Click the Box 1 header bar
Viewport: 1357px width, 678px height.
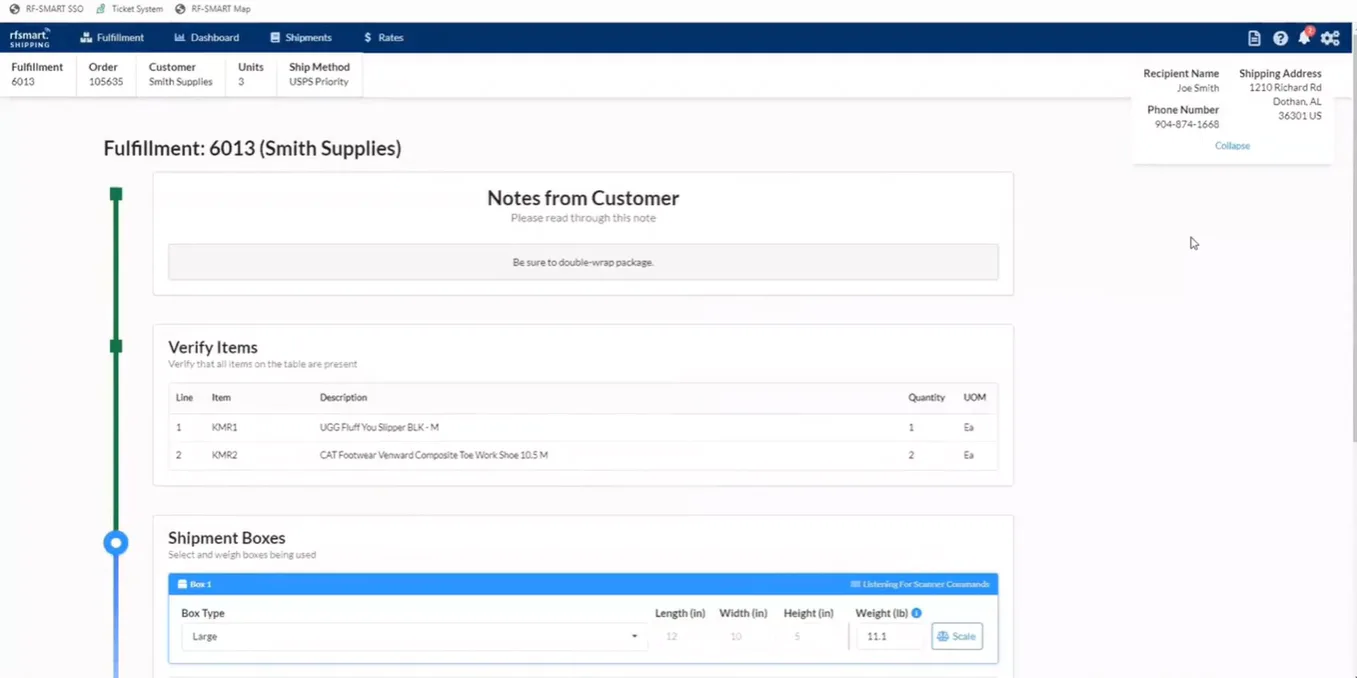tap(583, 584)
